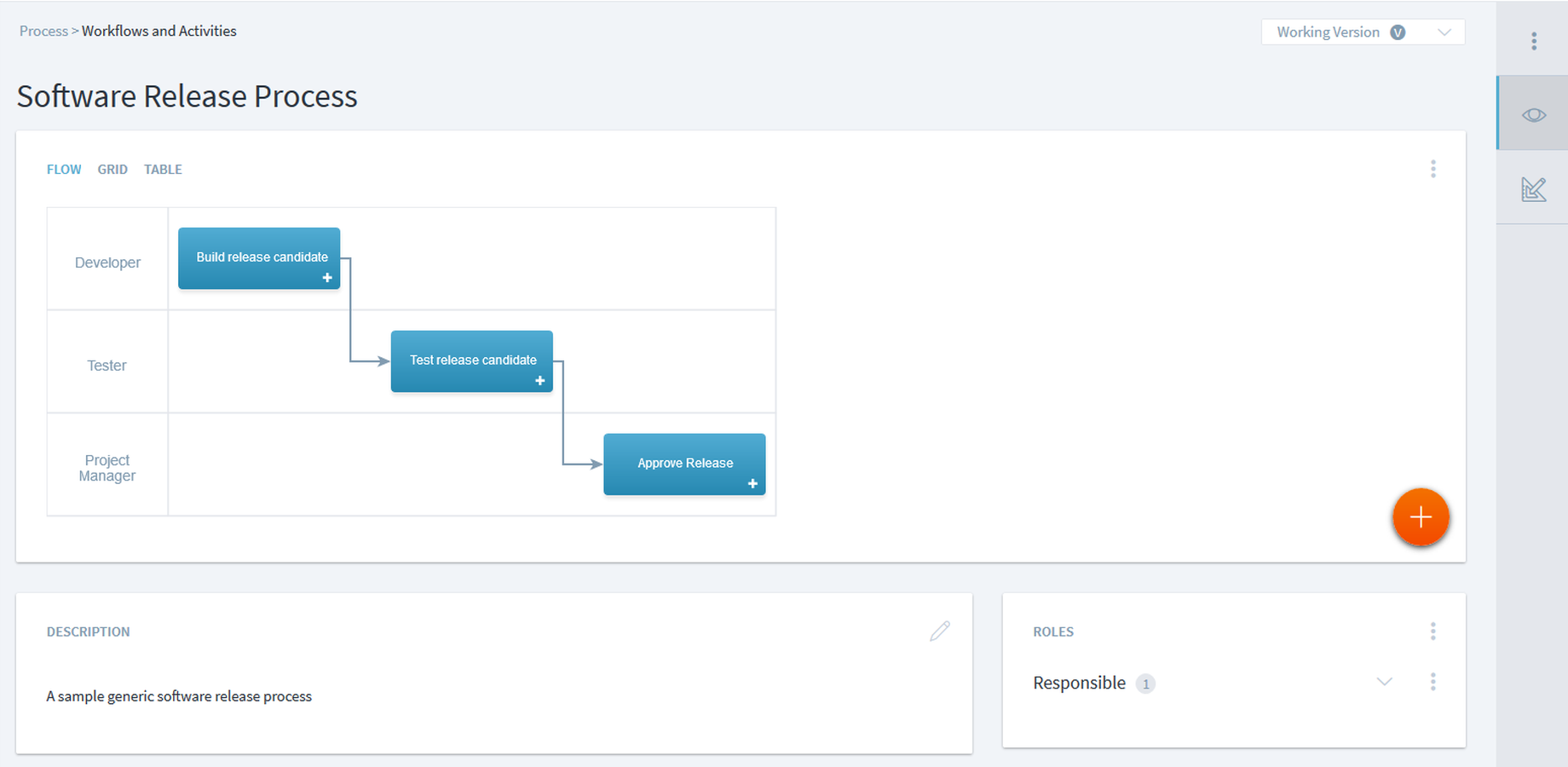Edit the description with pencil icon
Viewport: 1568px width, 767px height.
940,631
